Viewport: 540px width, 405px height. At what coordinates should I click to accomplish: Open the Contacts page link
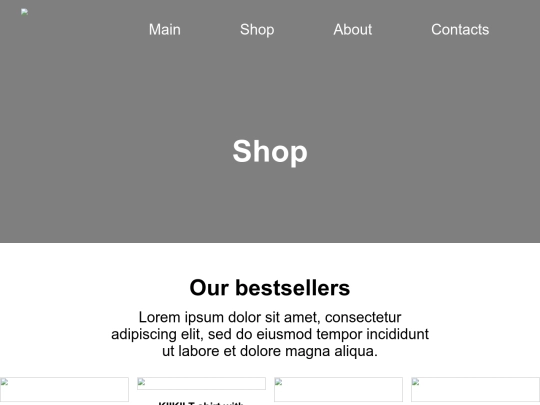(460, 30)
